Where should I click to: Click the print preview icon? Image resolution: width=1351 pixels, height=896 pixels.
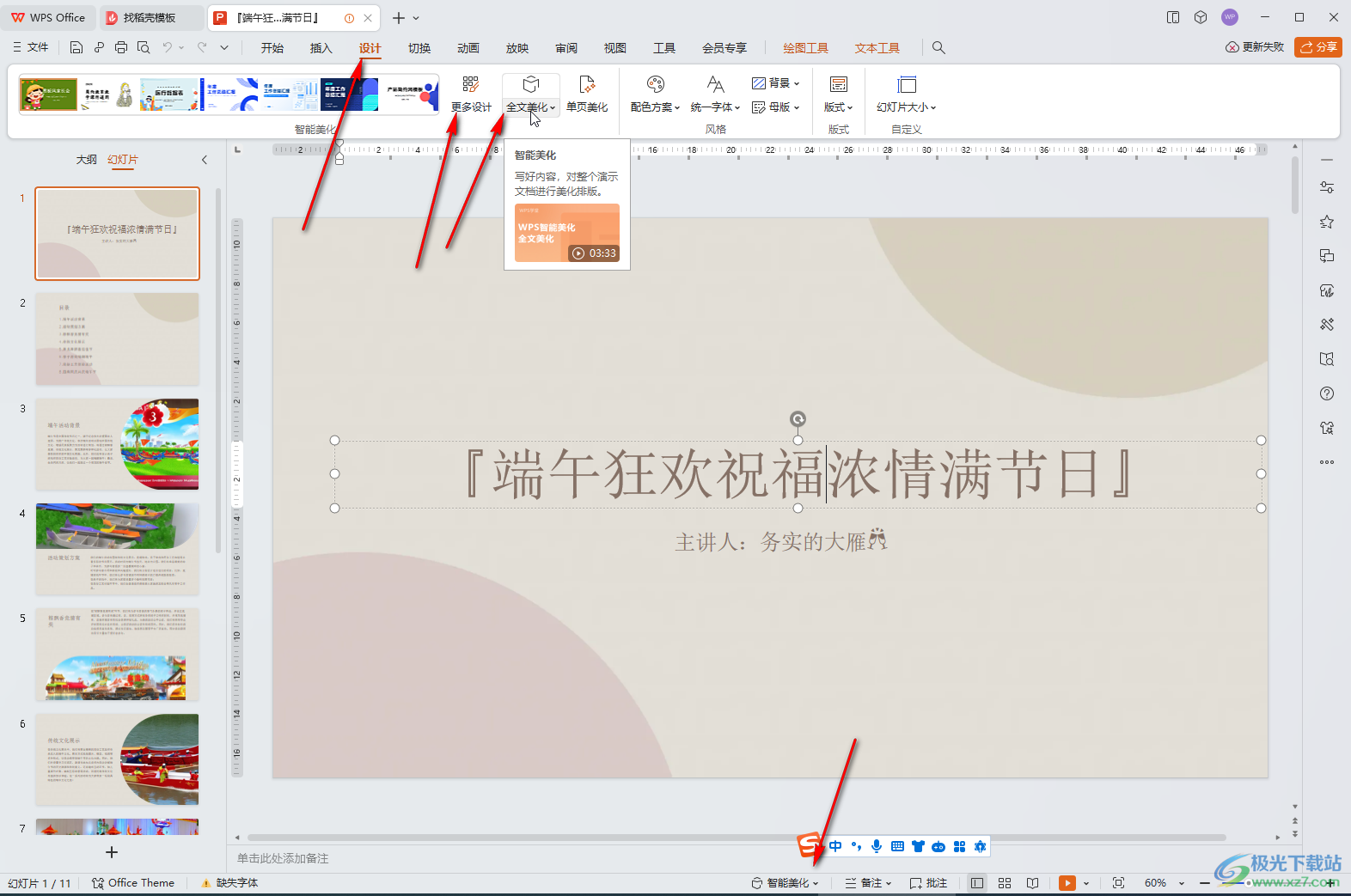pyautogui.click(x=144, y=47)
